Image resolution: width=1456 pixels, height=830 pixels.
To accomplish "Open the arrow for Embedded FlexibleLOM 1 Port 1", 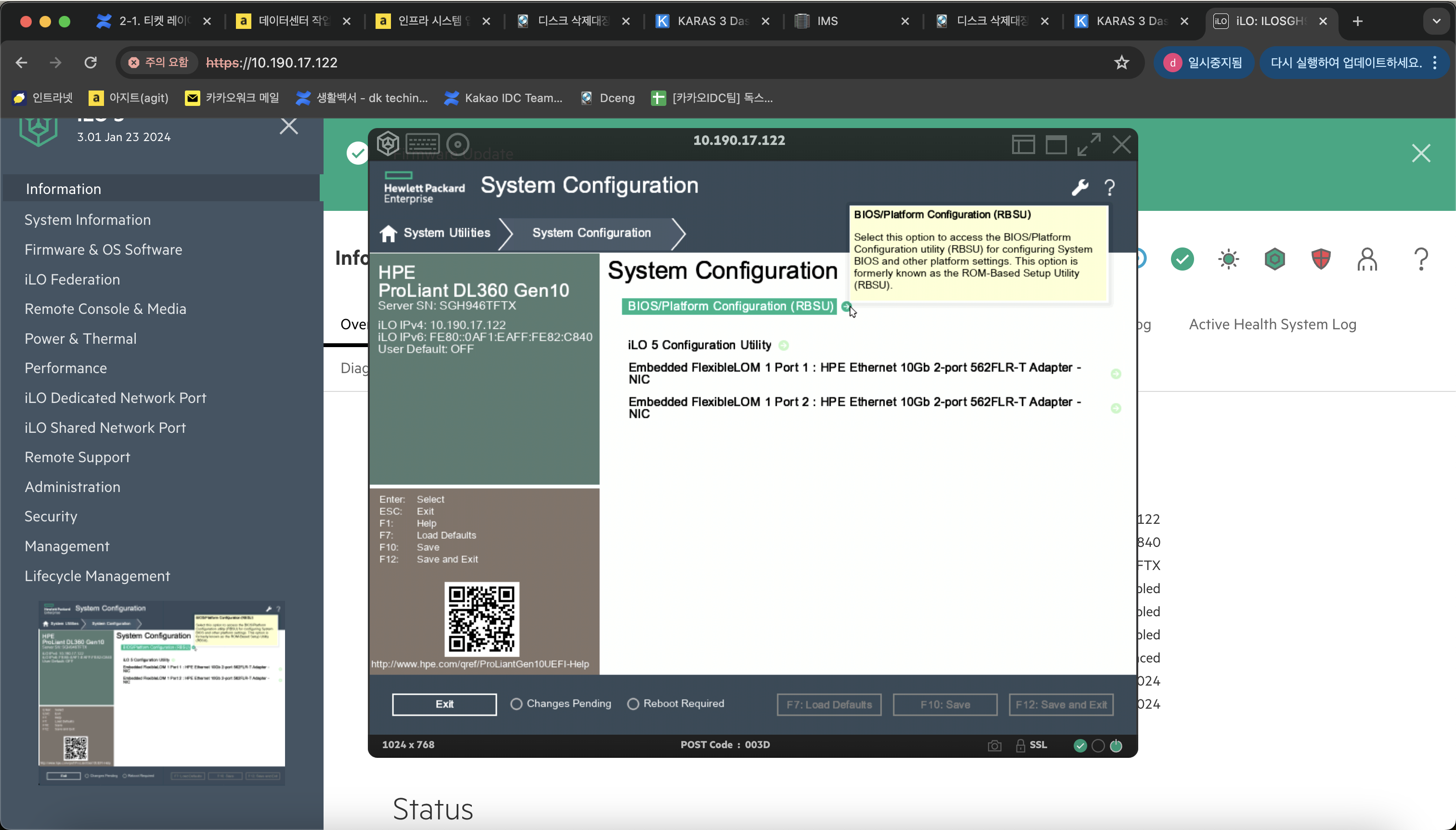I will [1116, 374].
